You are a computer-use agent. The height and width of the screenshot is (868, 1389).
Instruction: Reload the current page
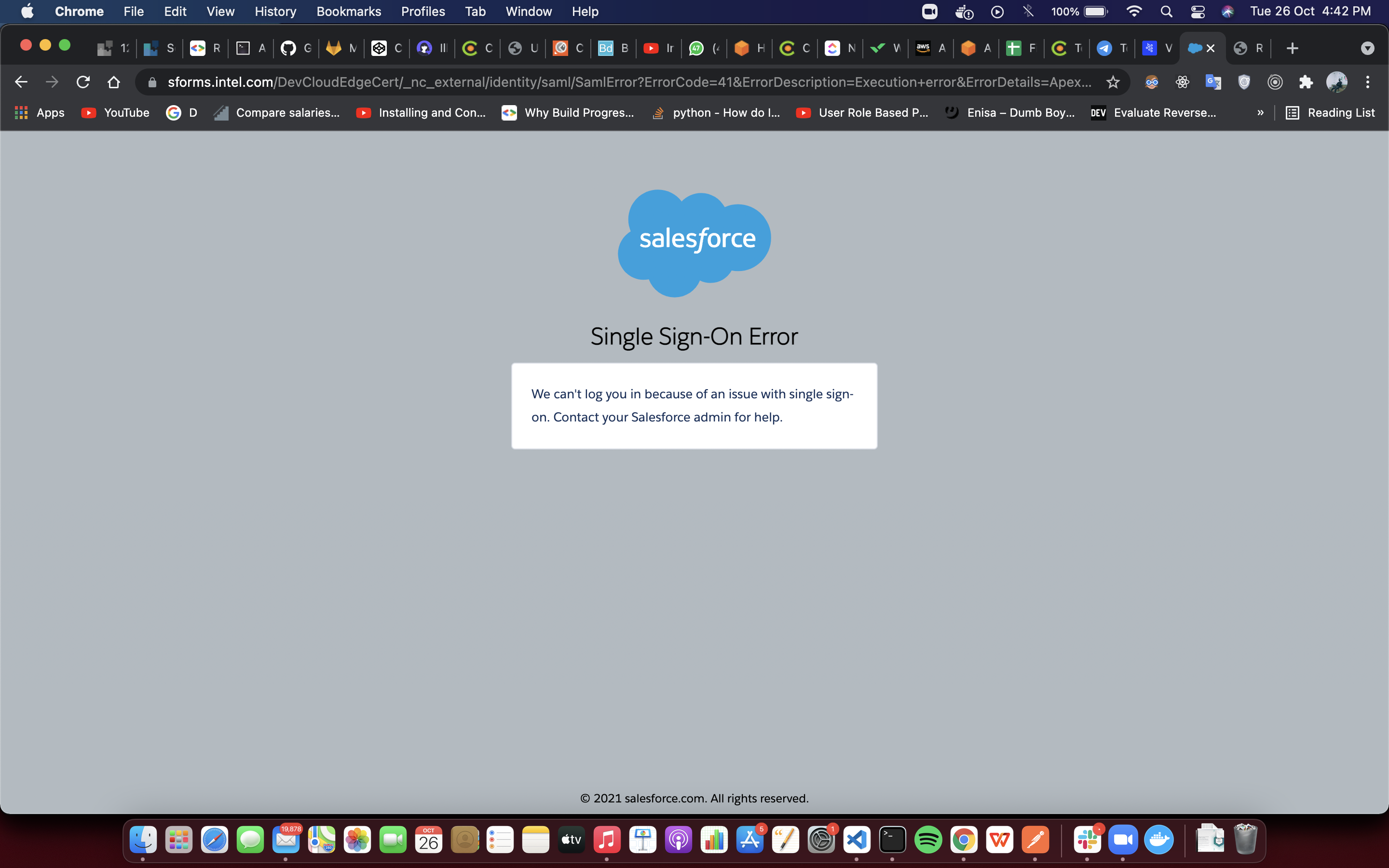[82, 82]
